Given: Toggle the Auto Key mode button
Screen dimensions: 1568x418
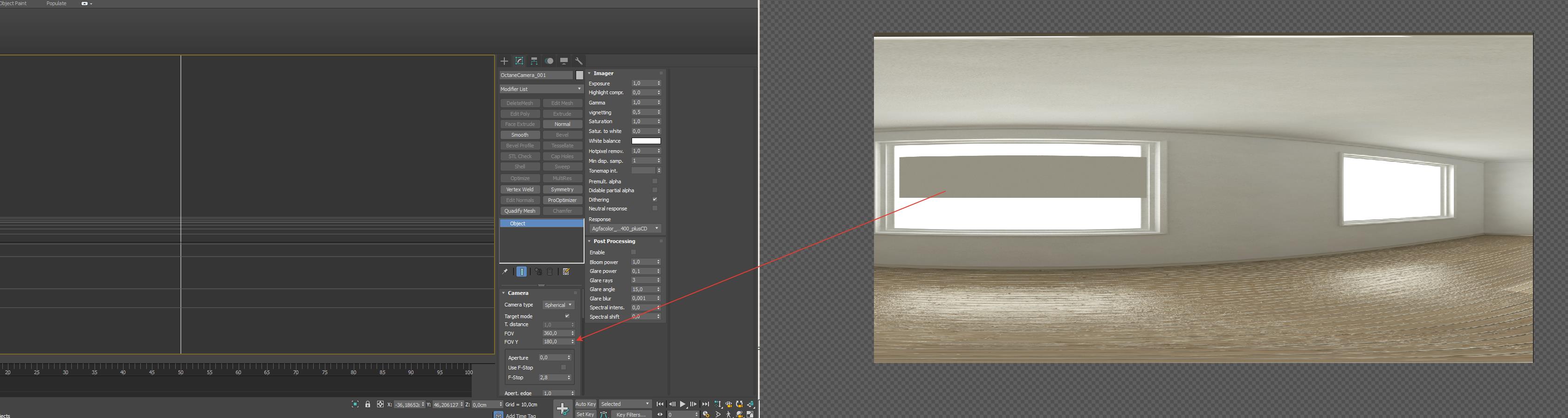Looking at the screenshot, I should 585,404.
